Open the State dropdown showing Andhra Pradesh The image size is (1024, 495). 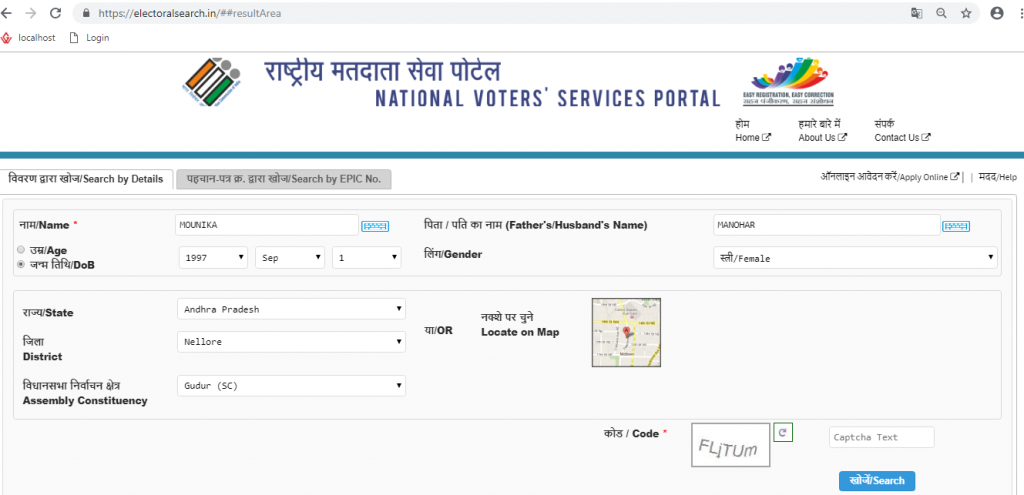pos(291,309)
